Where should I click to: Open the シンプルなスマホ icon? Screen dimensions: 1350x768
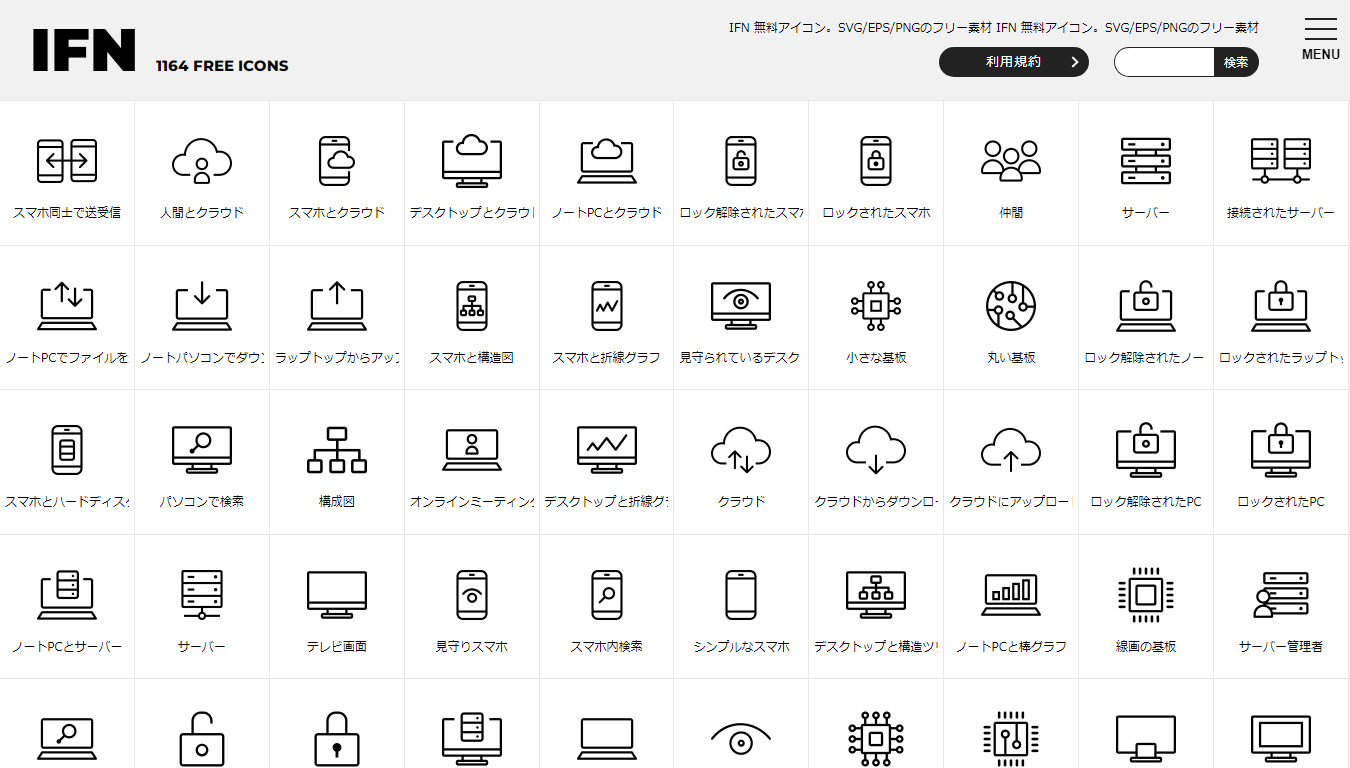[x=741, y=595]
